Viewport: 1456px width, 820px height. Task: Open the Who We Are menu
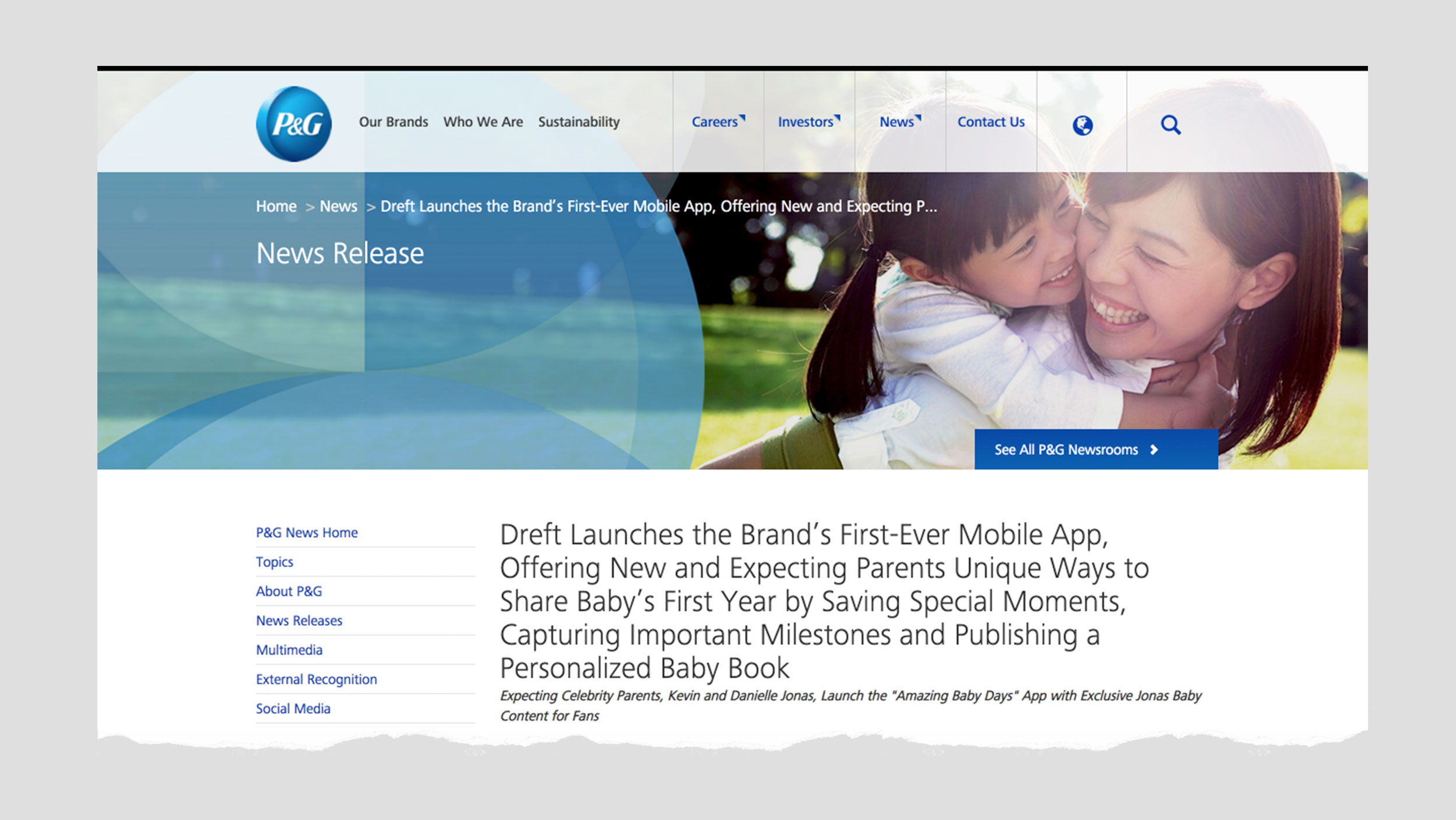point(483,122)
